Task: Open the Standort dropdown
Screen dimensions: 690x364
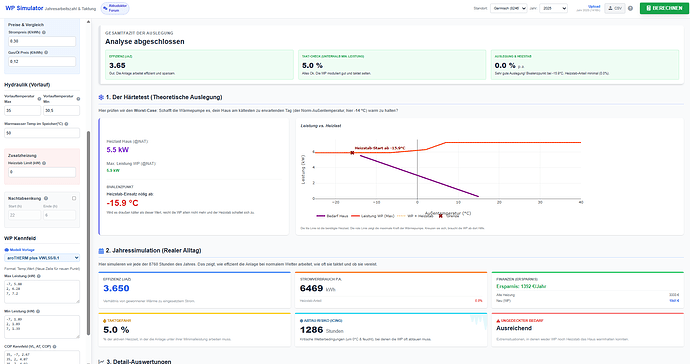Action: coord(509,8)
